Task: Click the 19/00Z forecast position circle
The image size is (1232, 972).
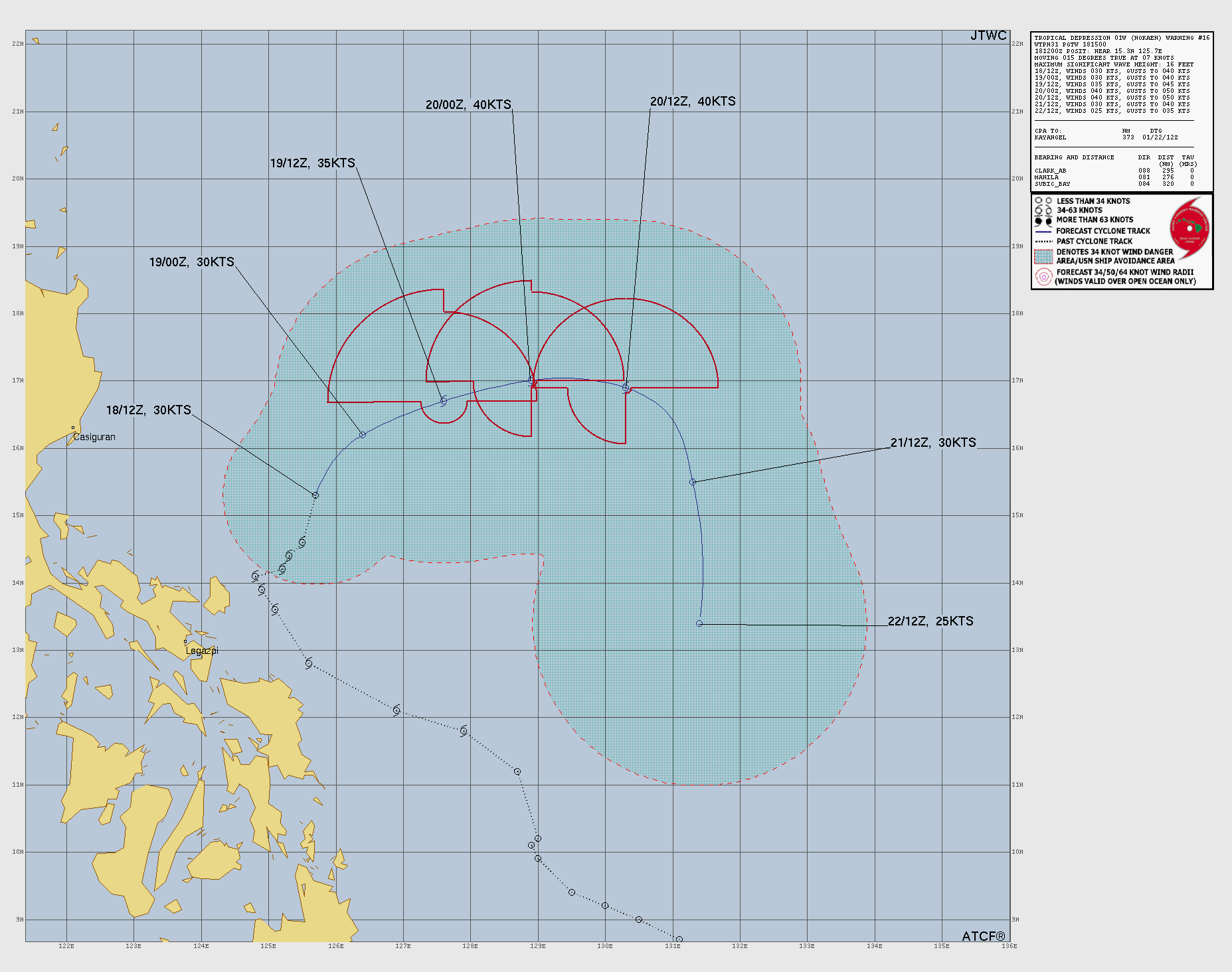Action: pos(363,435)
